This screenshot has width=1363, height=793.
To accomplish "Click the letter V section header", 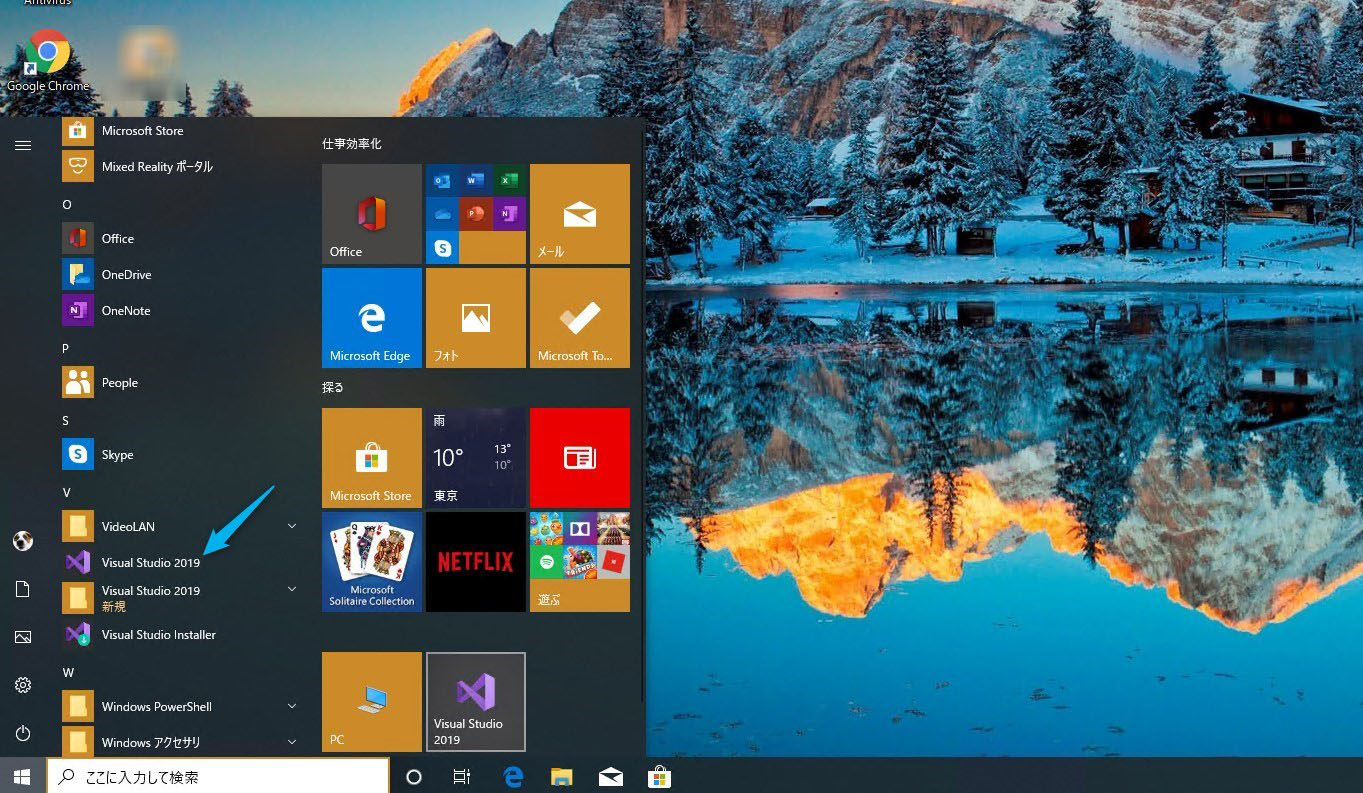I will [x=67, y=492].
